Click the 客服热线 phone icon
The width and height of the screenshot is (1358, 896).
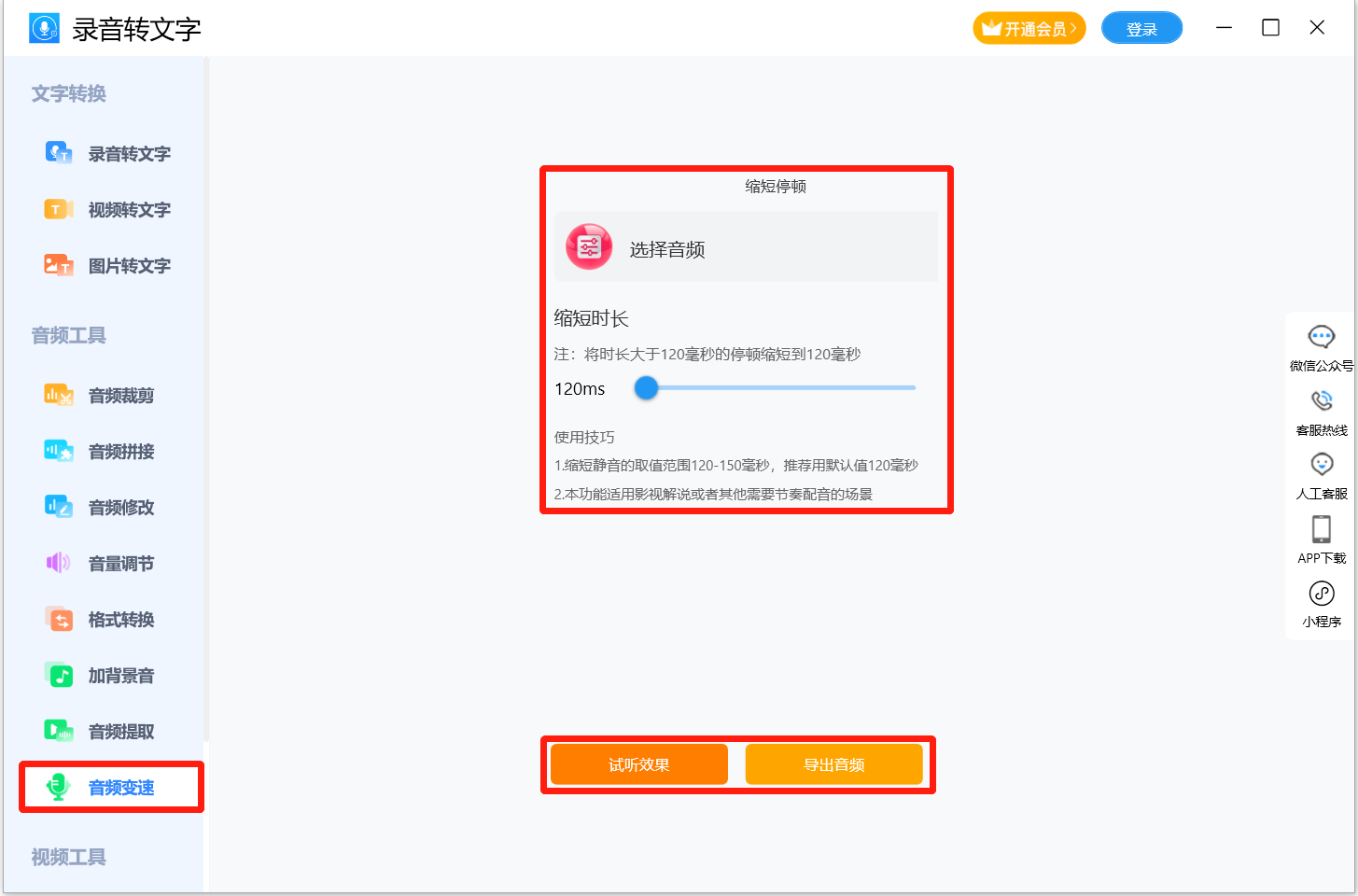1322,400
